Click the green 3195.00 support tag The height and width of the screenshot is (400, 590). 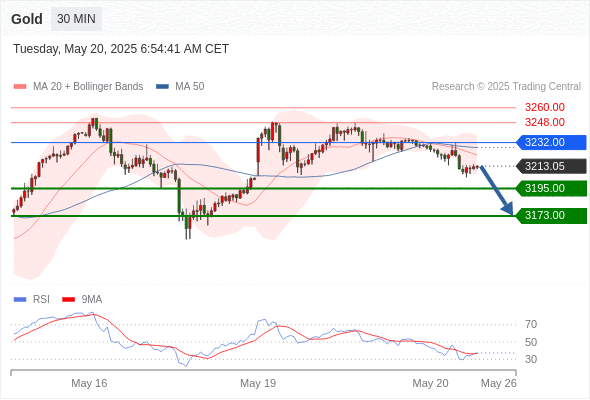[x=551, y=188]
